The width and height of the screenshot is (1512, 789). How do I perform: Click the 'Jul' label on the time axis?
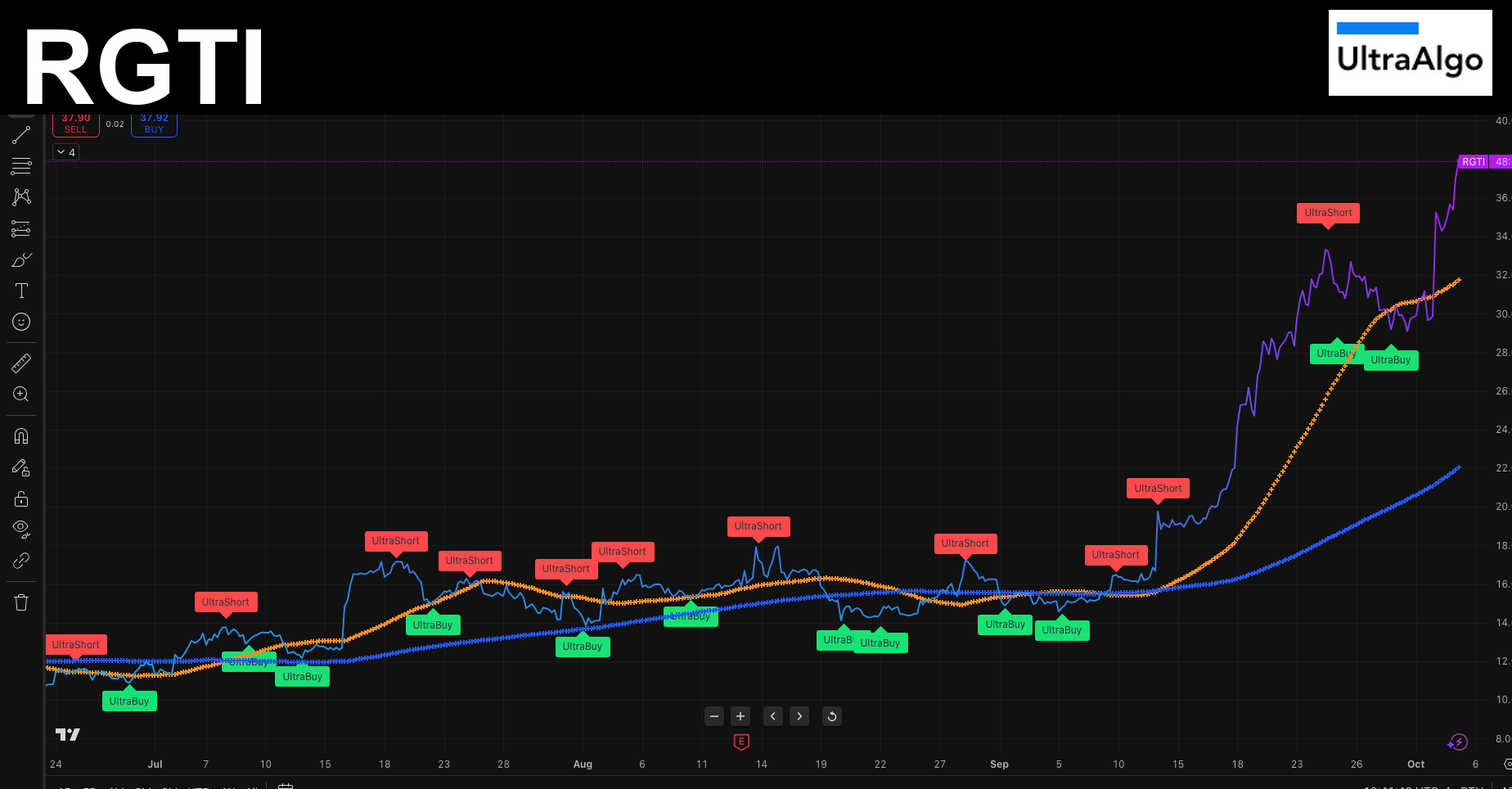tap(155, 764)
